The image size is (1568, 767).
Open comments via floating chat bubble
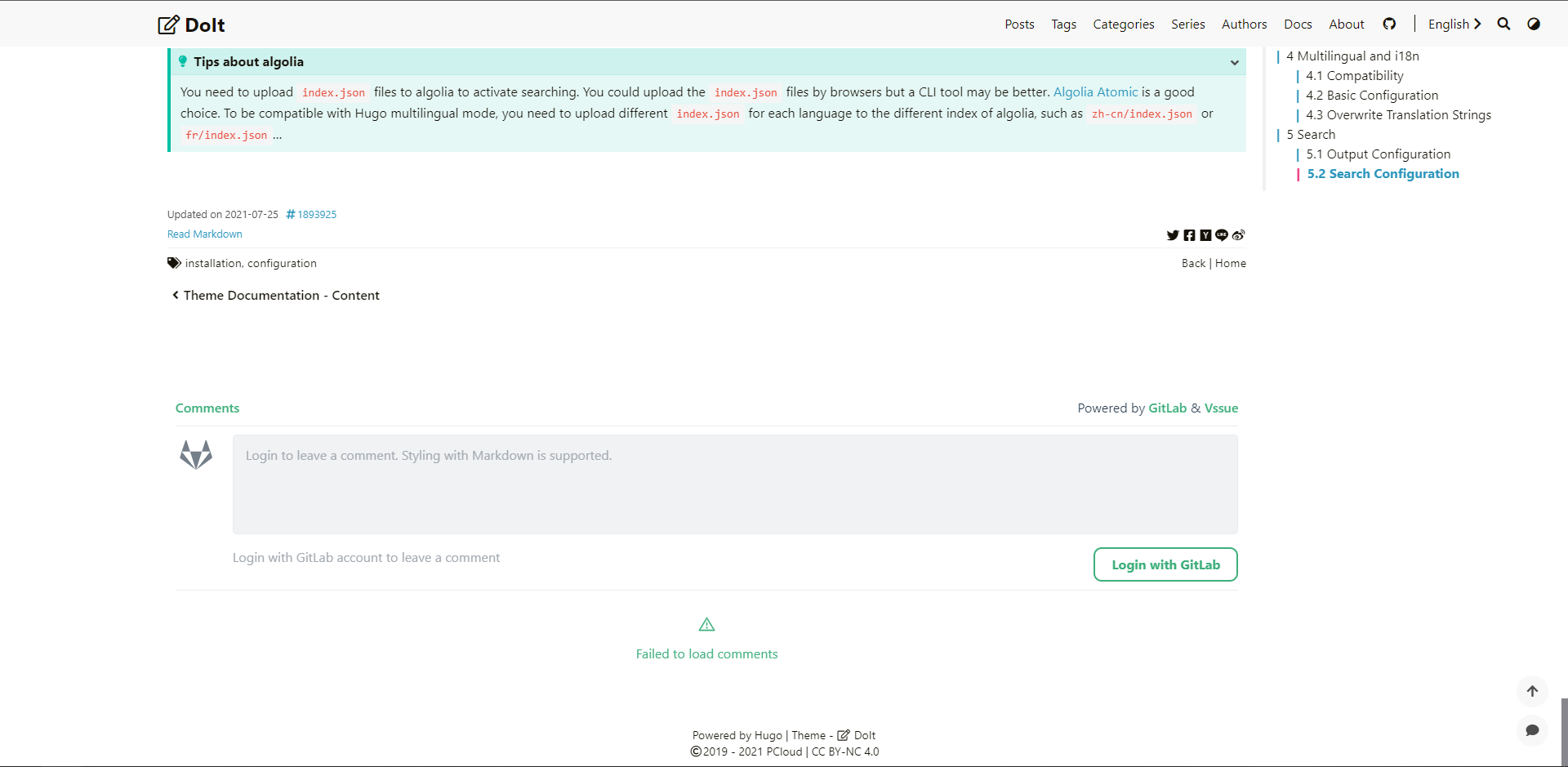pyautogui.click(x=1533, y=731)
